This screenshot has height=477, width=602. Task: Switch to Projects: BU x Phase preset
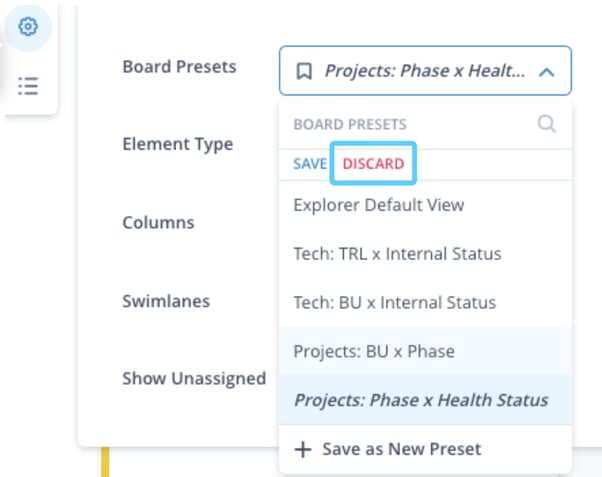374,351
